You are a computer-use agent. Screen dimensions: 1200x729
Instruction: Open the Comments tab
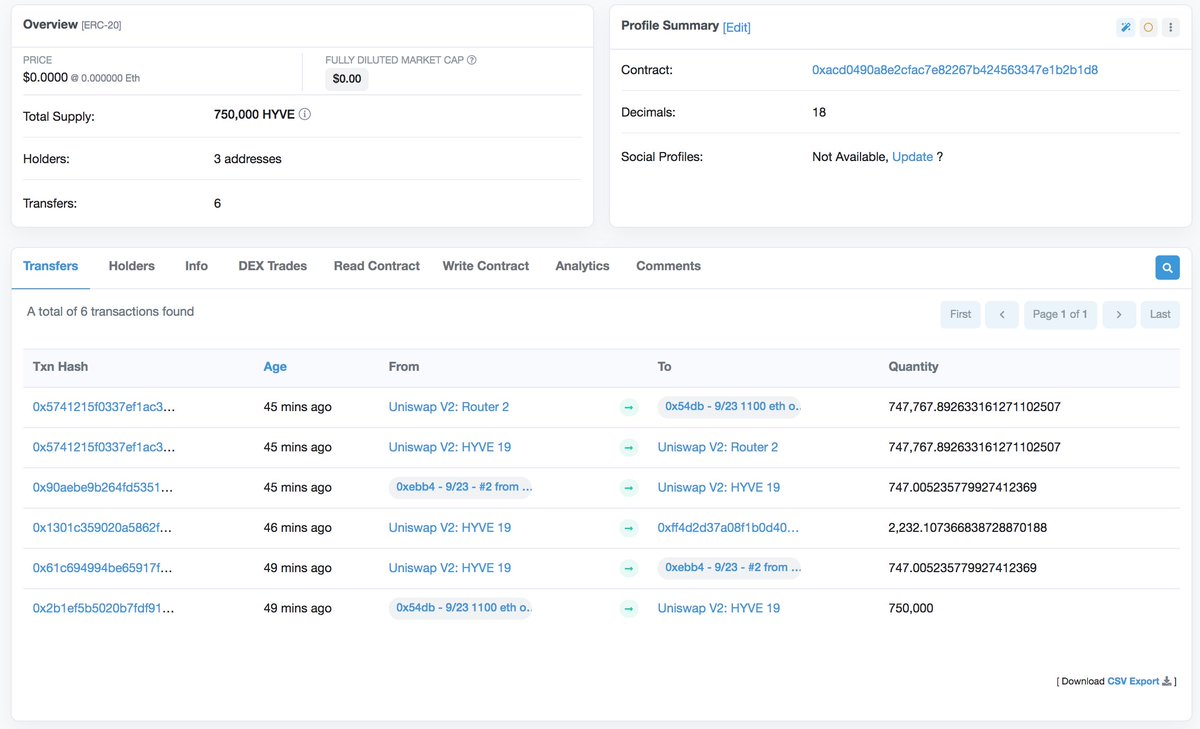click(x=669, y=266)
